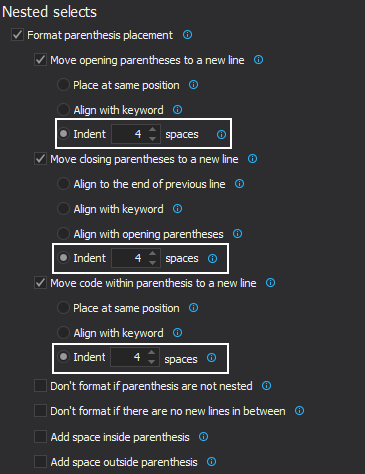Open info icon next to Align to the end of previous line

pos(239,184)
